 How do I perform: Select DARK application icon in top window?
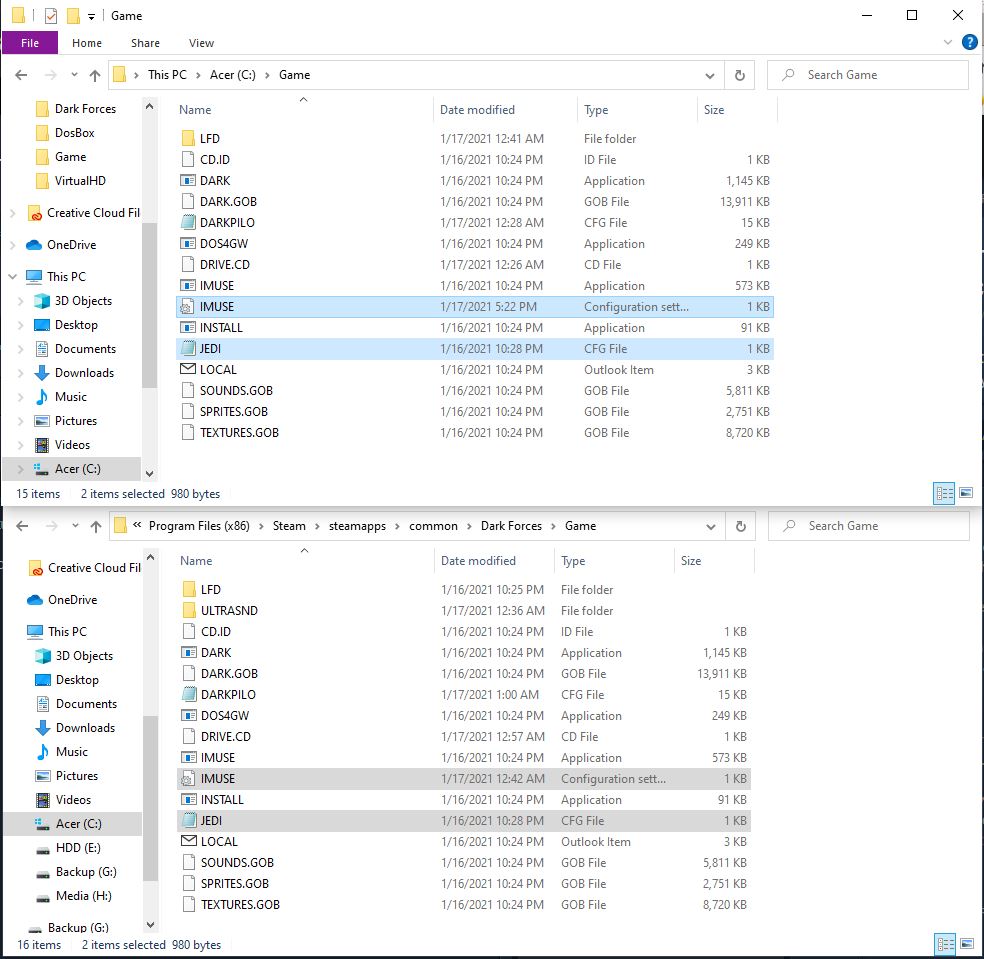(188, 181)
